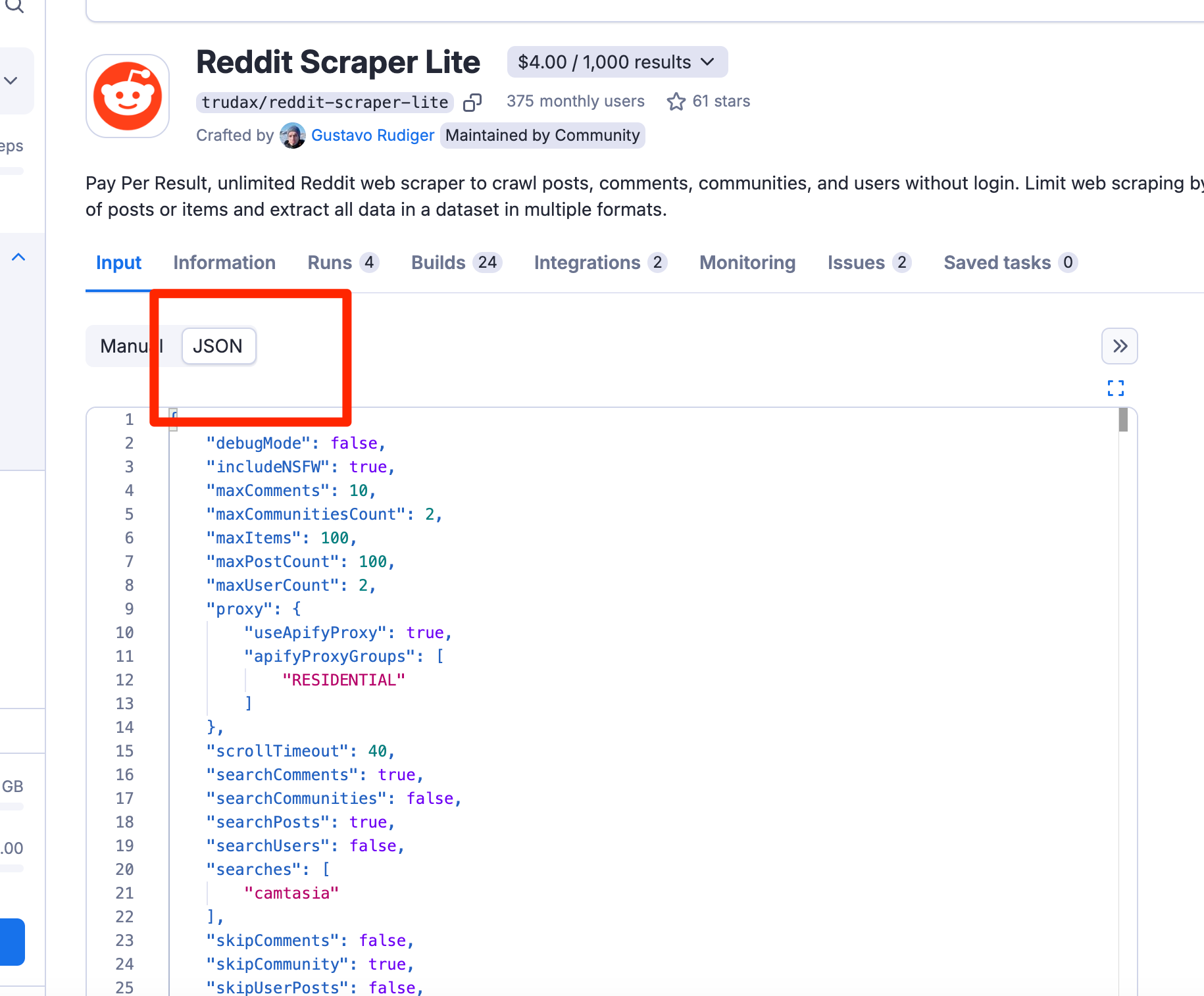
Task: Open the Monitoring tab
Action: point(747,262)
